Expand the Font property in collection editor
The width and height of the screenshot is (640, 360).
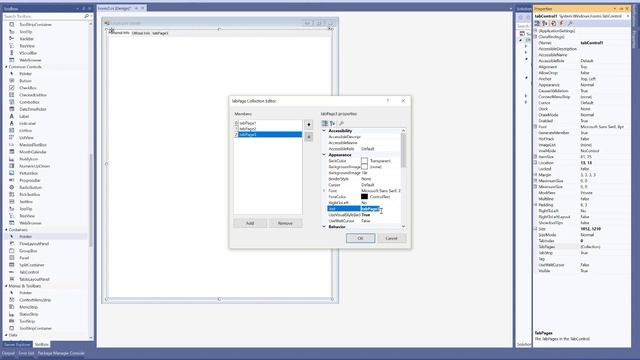coord(324,191)
